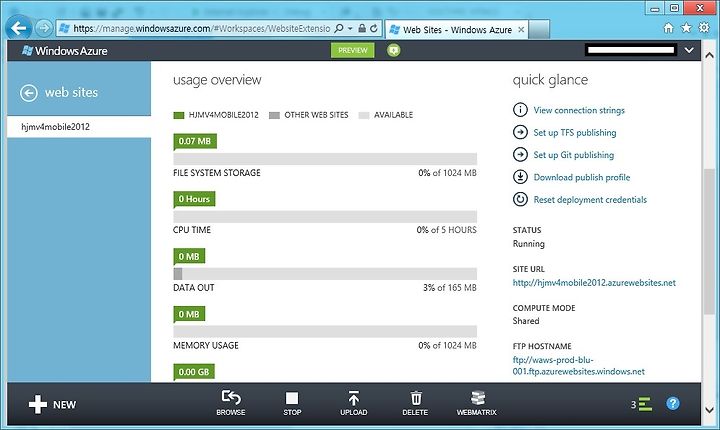Click Download publish profile link

(x=582, y=177)
